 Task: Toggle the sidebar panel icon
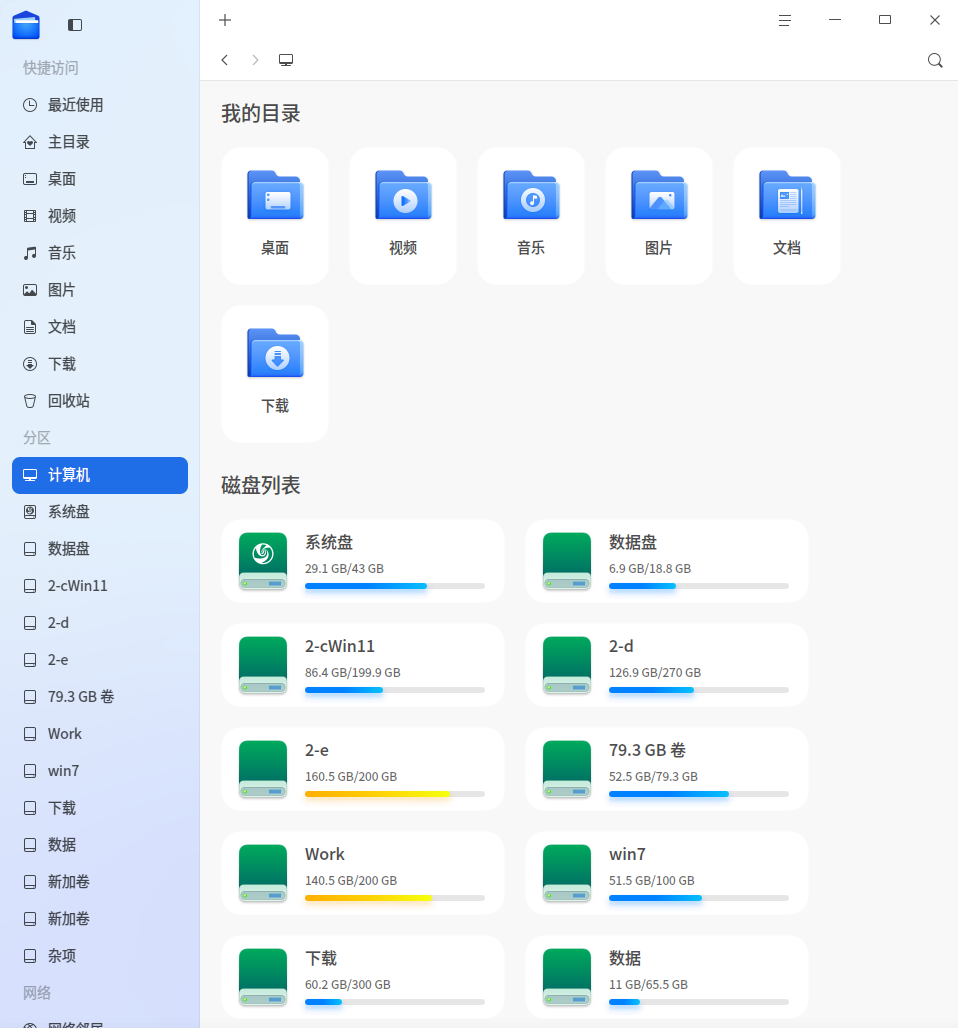point(75,25)
